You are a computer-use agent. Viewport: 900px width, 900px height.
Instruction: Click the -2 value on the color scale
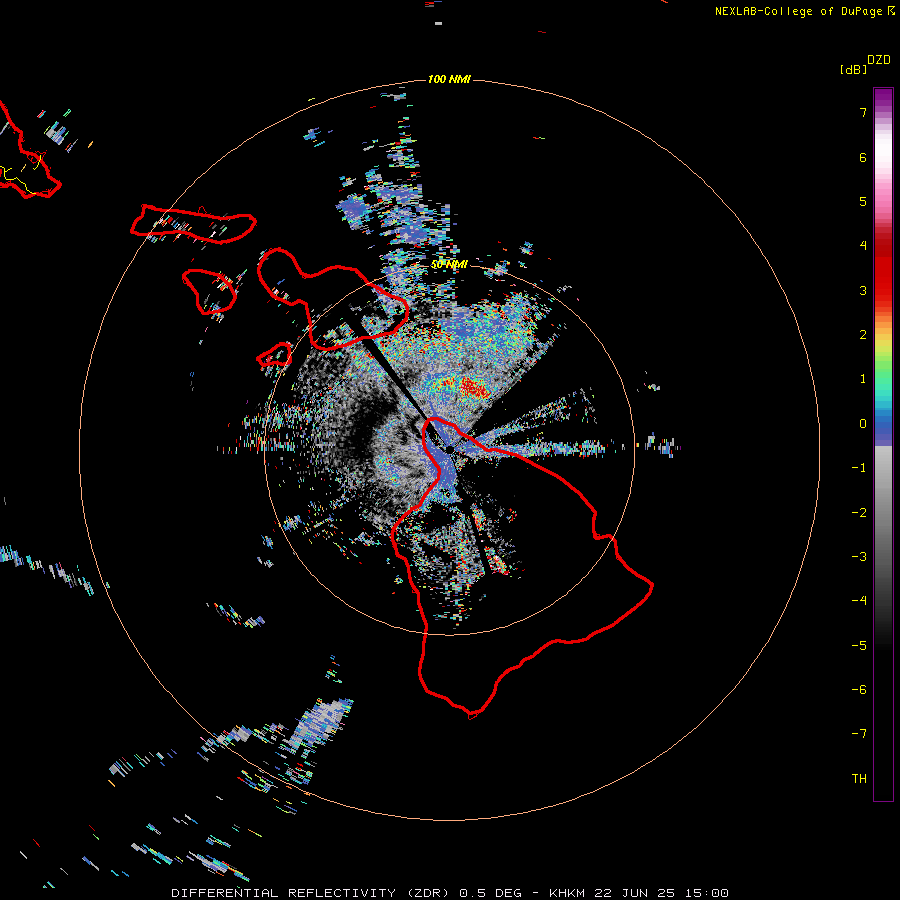(x=859, y=513)
